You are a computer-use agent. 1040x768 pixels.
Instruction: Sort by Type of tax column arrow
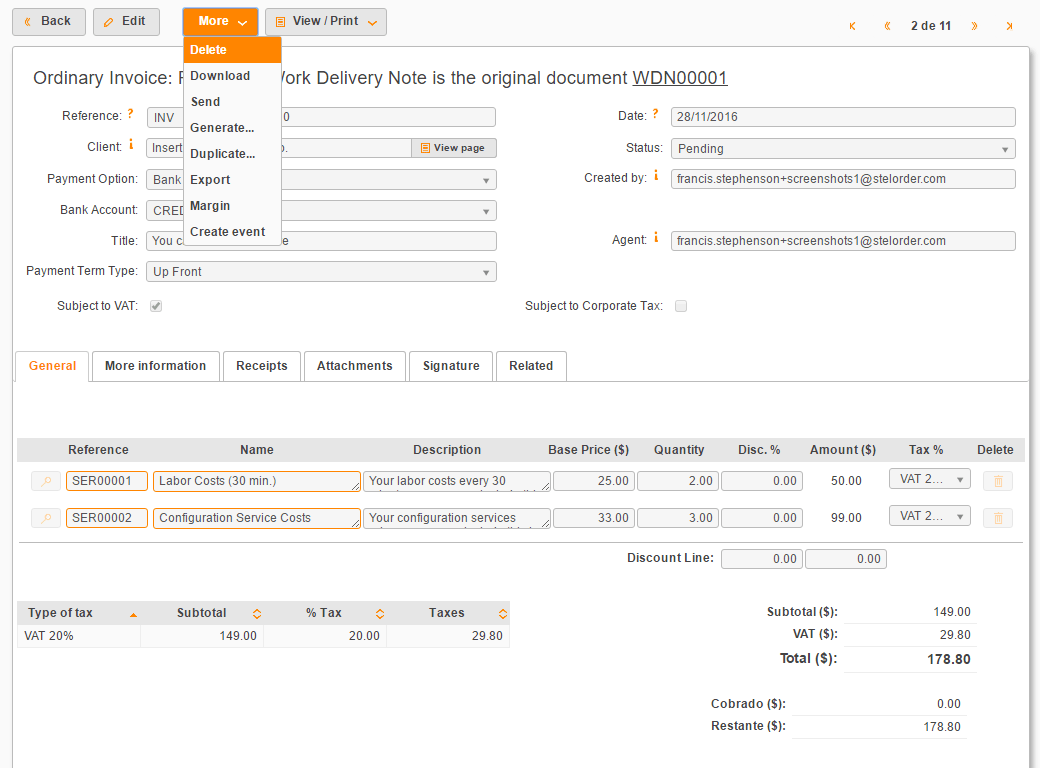(133, 615)
